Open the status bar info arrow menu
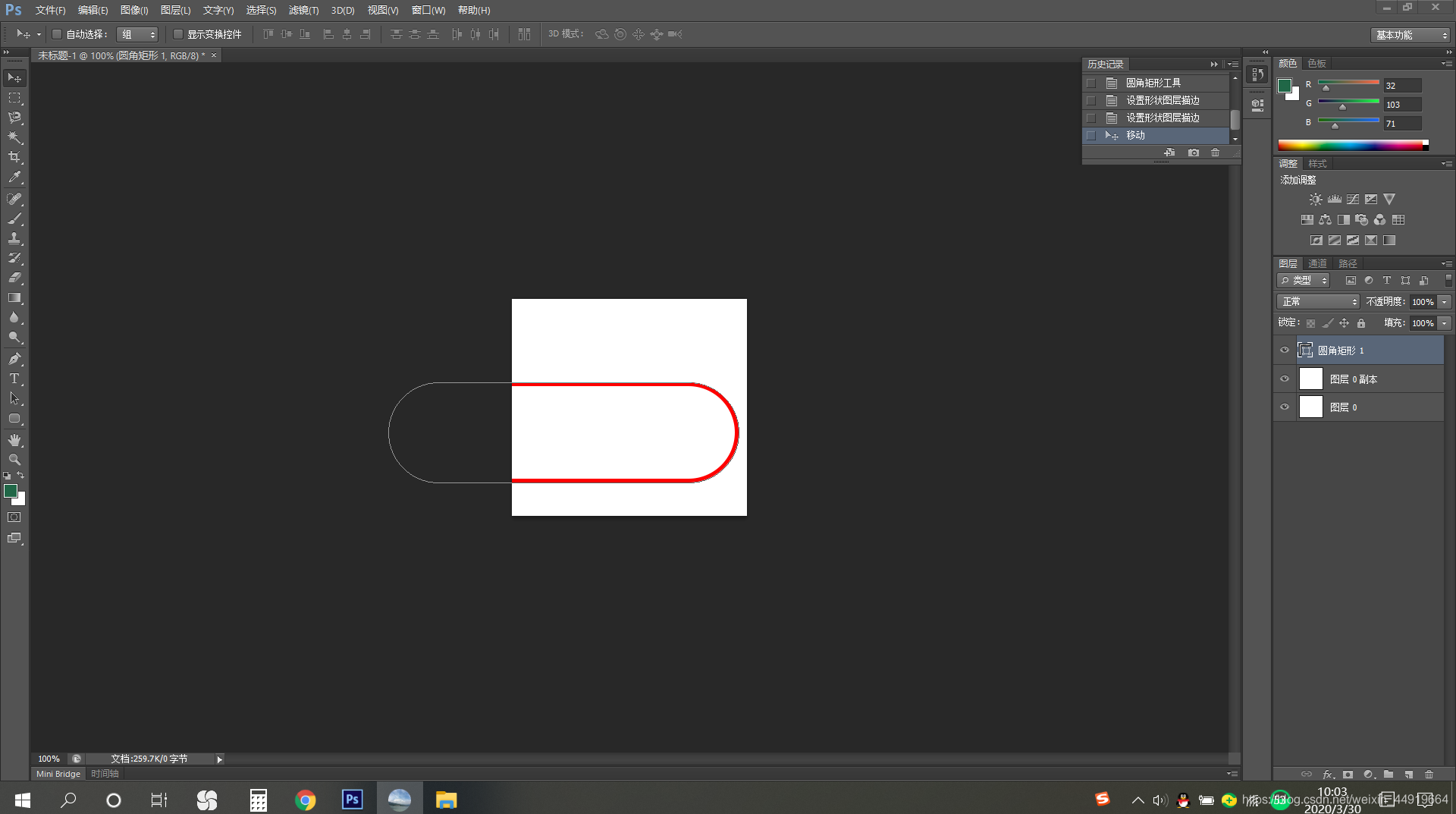 point(220,759)
